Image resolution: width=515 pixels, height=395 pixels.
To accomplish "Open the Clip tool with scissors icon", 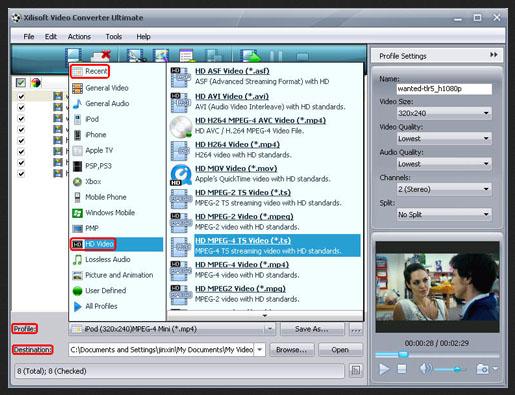I will pyautogui.click(x=135, y=55).
